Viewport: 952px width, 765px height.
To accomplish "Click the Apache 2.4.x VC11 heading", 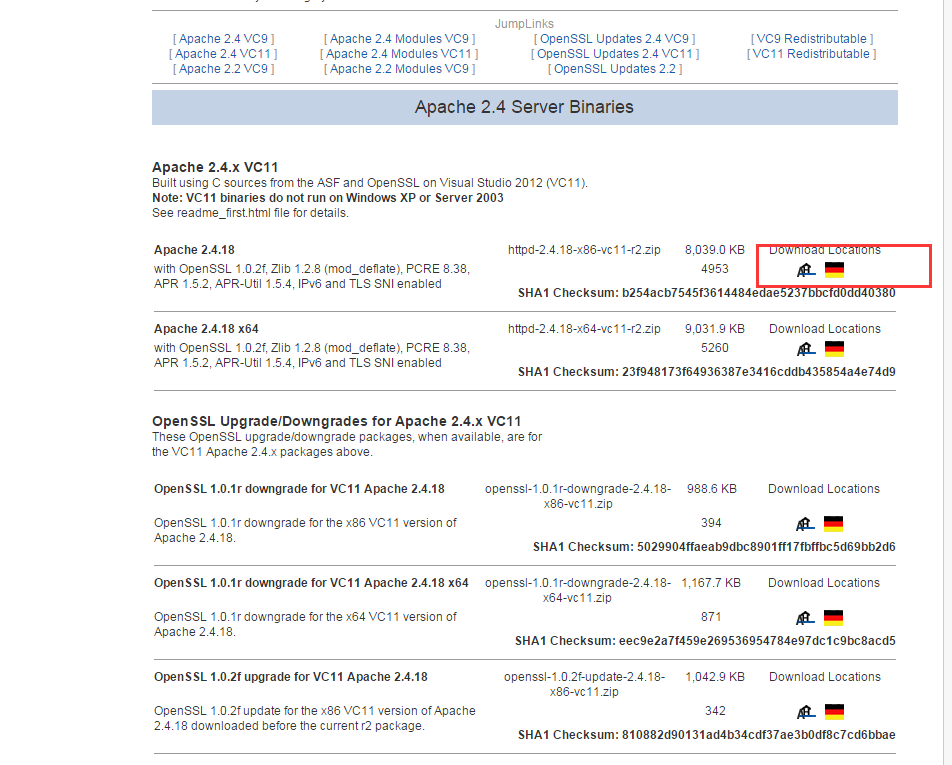I will click(215, 168).
